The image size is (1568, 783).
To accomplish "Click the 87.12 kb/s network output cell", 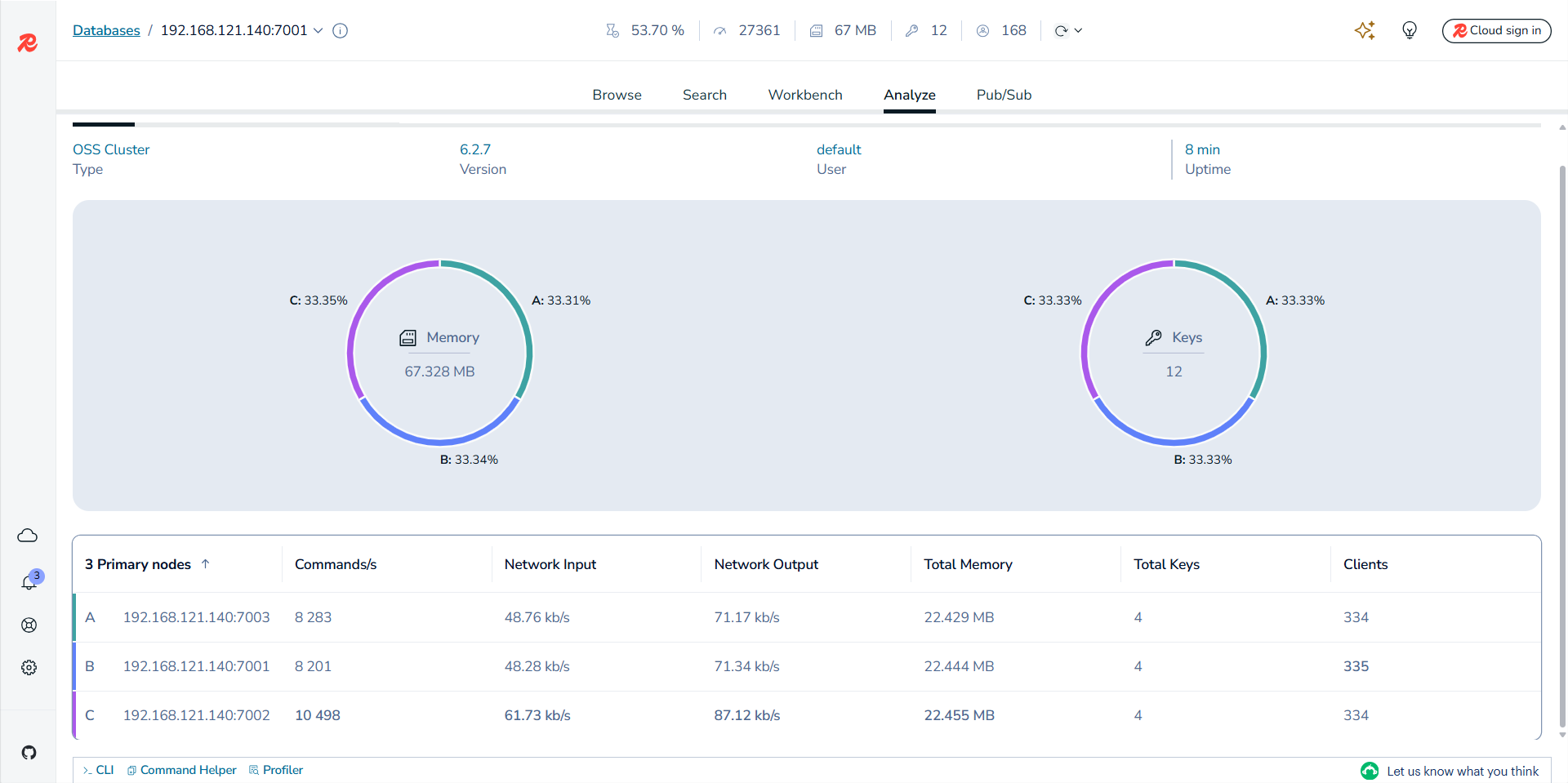I will [x=747, y=715].
